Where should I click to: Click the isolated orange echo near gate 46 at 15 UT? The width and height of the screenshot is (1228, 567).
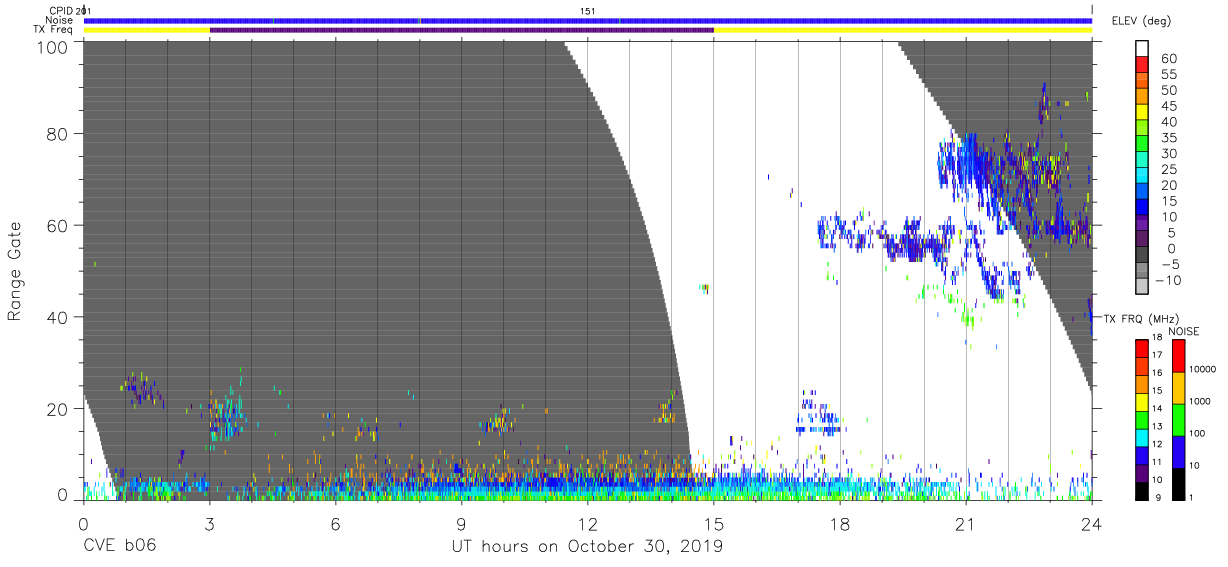point(705,288)
